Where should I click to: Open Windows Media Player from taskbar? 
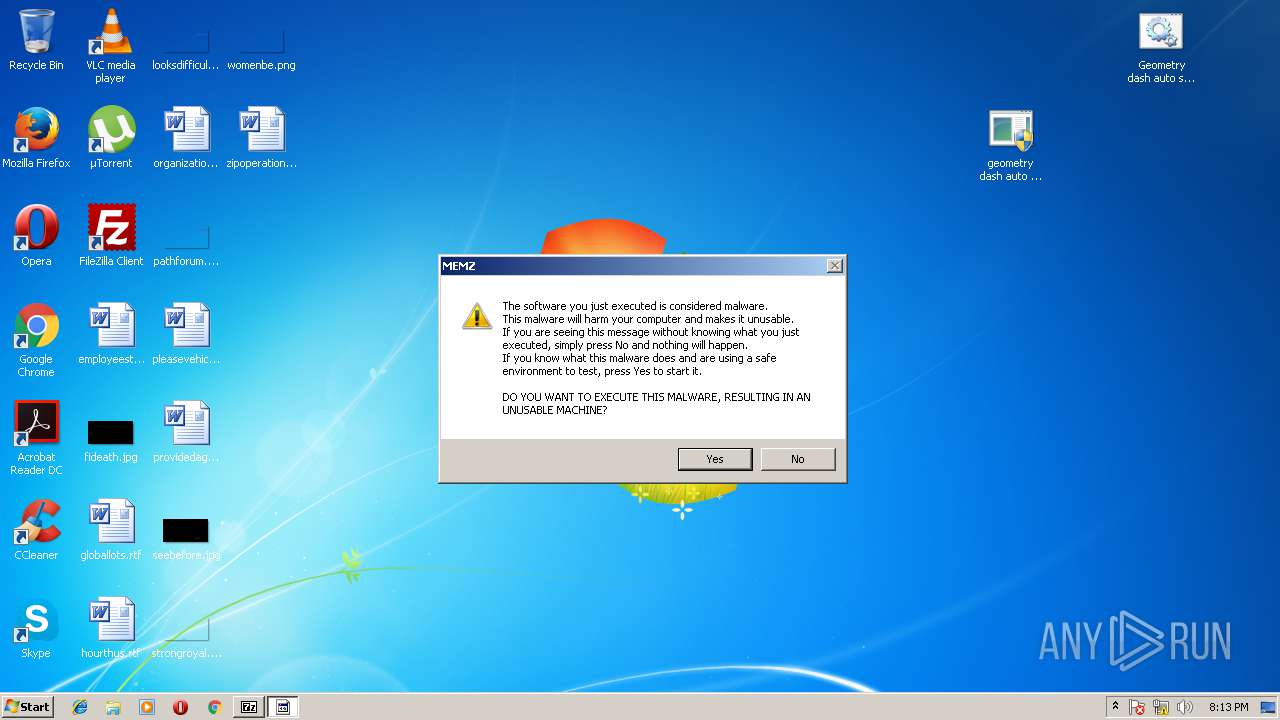point(147,707)
